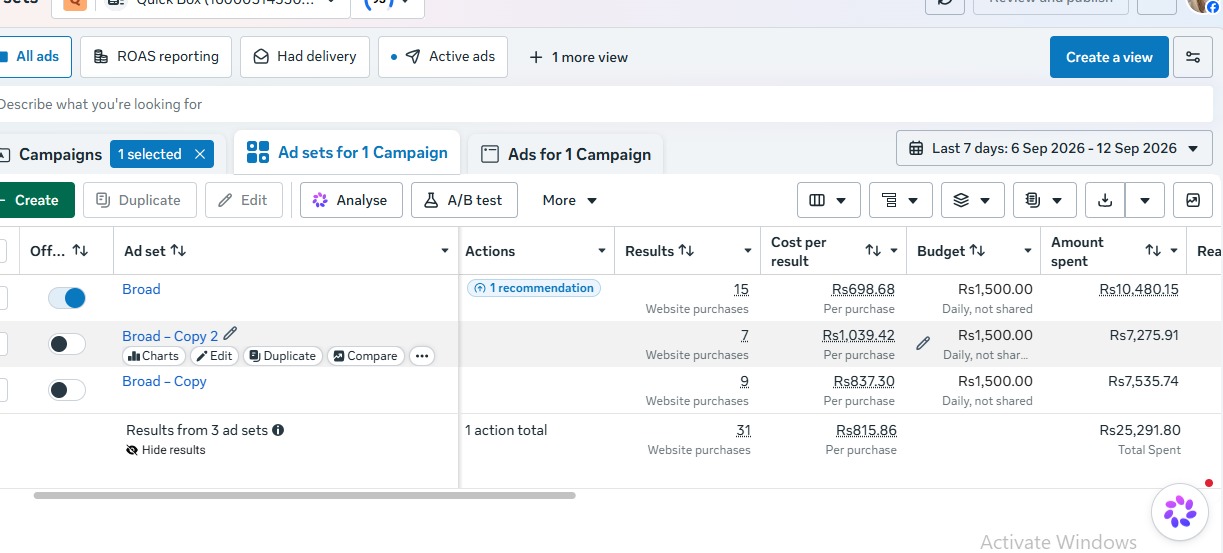Sort by the Results column
The width and height of the screenshot is (1223, 553).
(x=686, y=251)
